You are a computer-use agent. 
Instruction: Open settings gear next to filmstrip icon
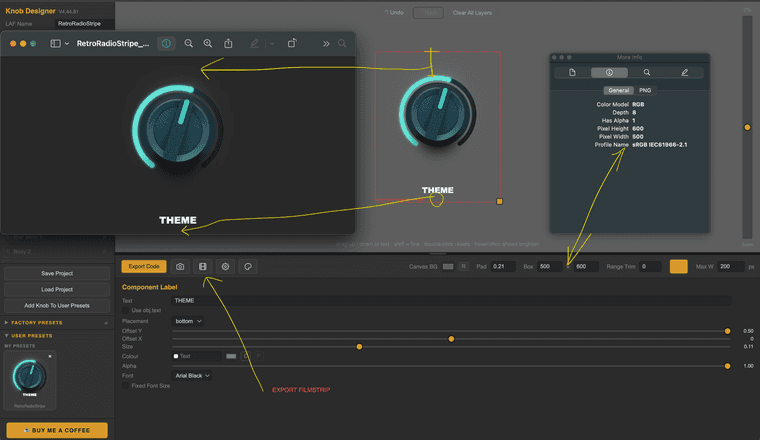[x=225, y=267]
